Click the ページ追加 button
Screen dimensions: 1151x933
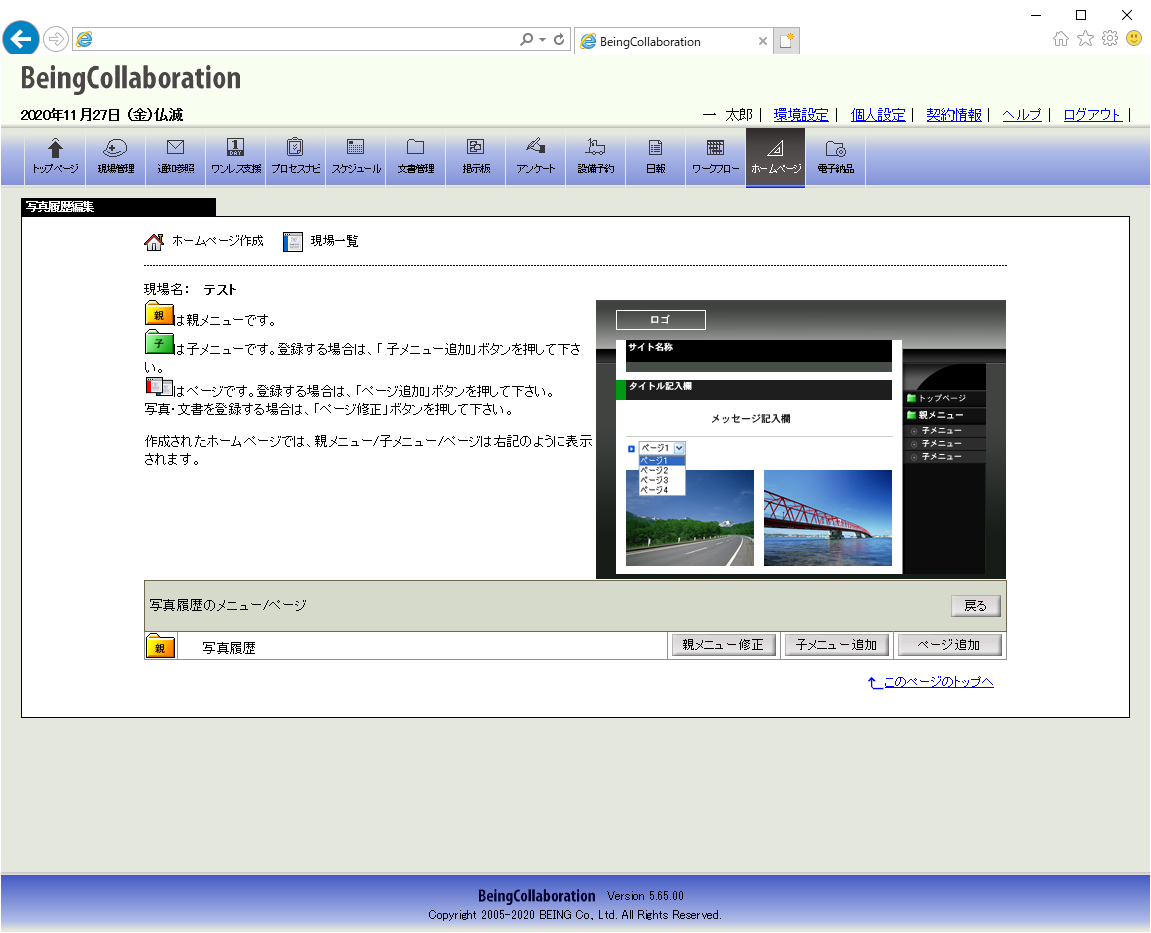[x=949, y=645]
